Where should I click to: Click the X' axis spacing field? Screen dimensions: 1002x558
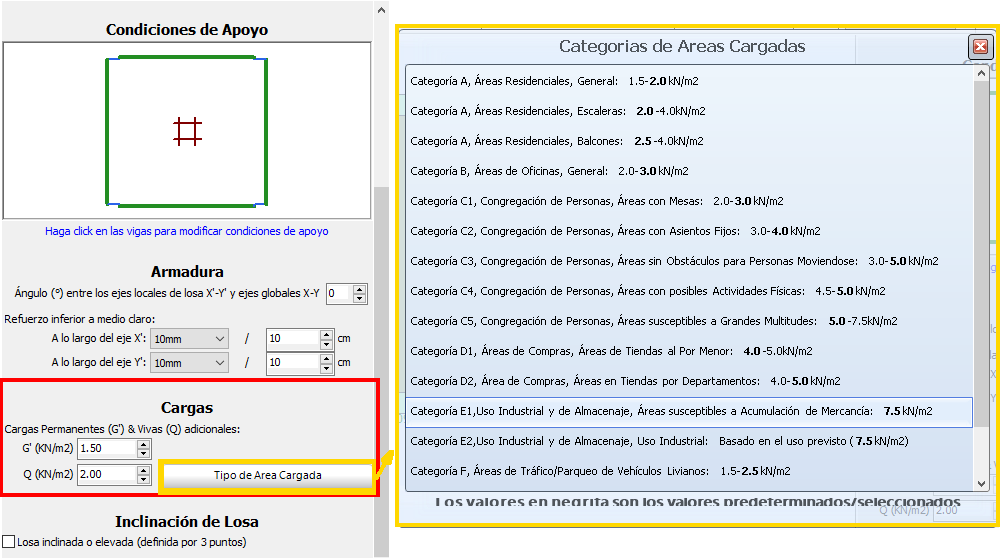click(x=292, y=339)
